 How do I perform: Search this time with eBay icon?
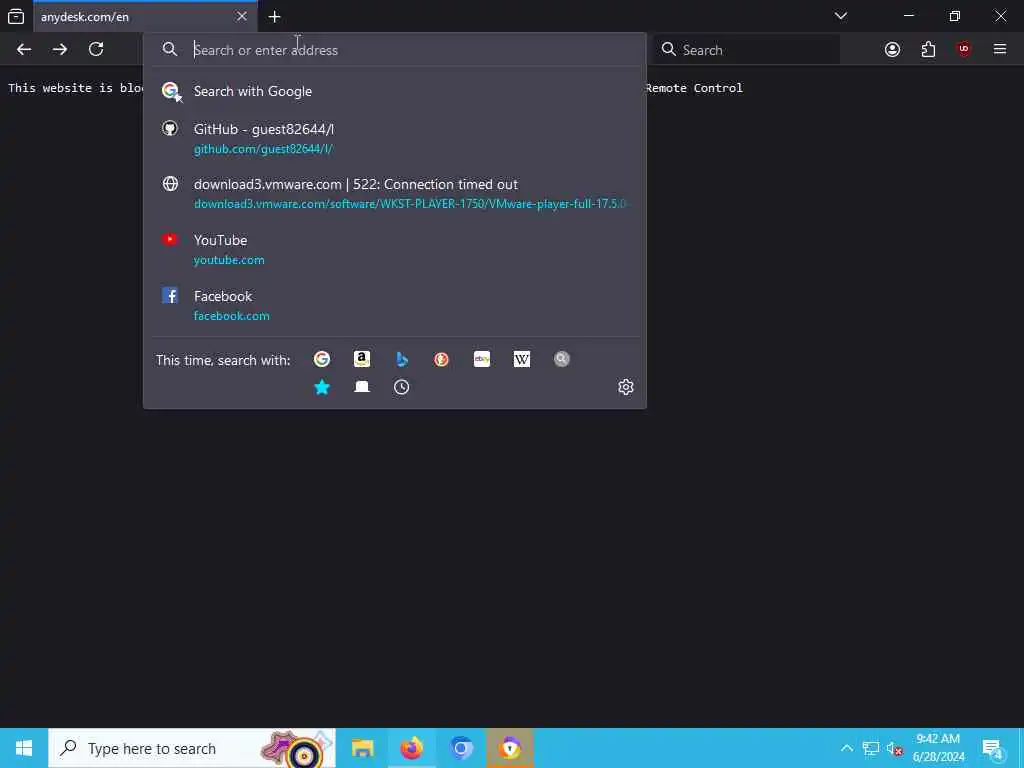482,359
